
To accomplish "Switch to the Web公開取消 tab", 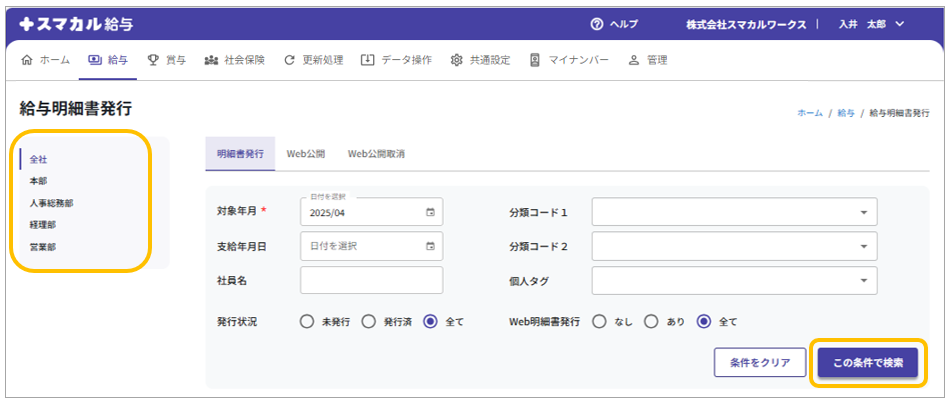I will pos(376,154).
